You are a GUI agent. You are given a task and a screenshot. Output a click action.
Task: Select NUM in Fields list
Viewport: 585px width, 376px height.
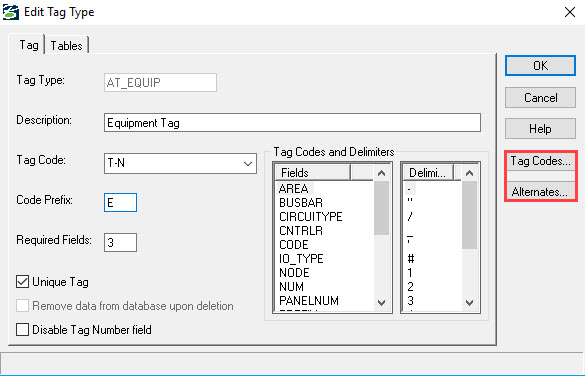click(291, 286)
